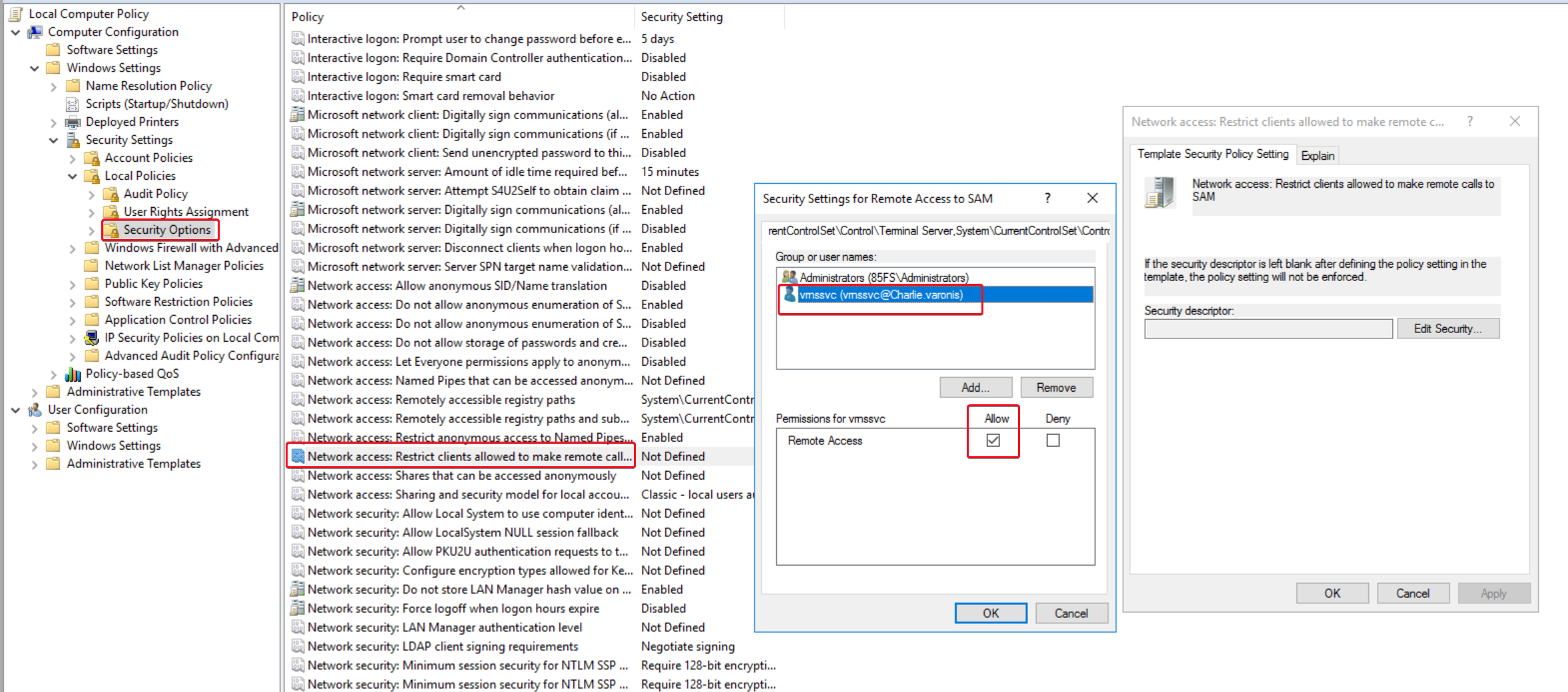Click the Administrators group icon in list
The width and height of the screenshot is (1568, 692).
tap(790, 277)
